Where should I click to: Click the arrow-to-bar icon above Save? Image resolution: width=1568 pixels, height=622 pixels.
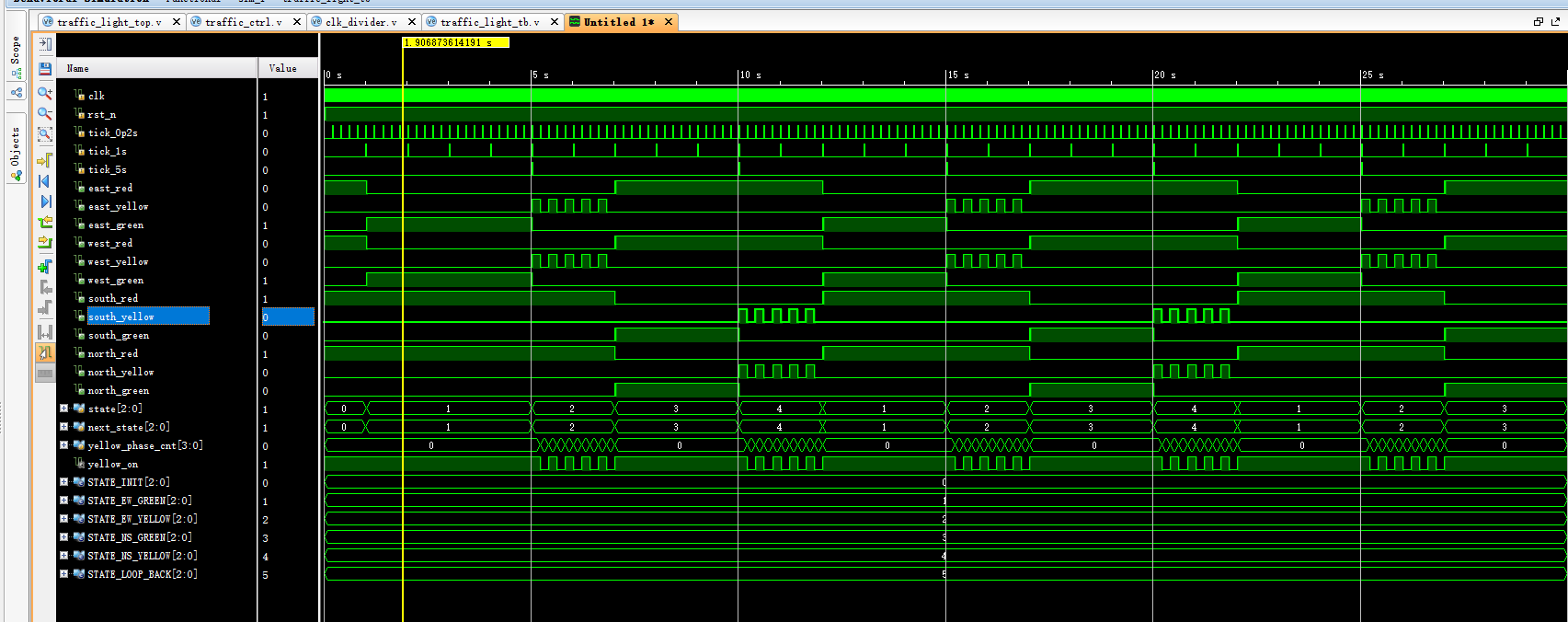coord(44,43)
